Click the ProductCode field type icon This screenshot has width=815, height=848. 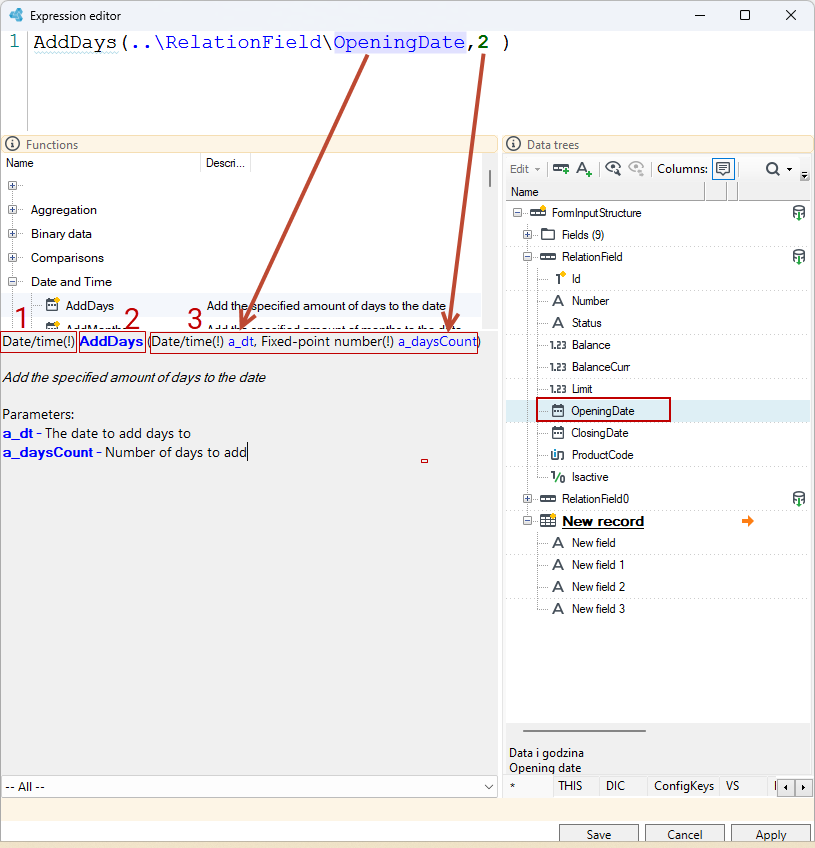(558, 455)
